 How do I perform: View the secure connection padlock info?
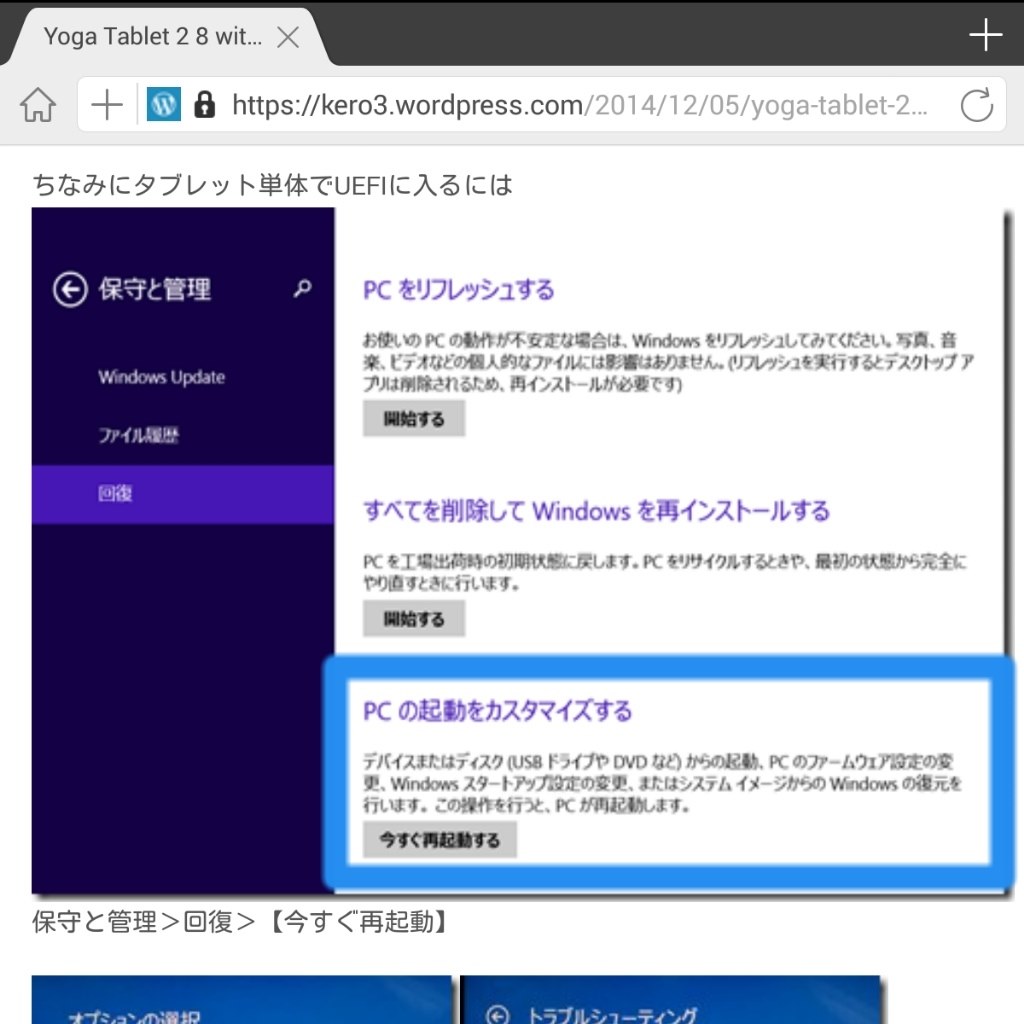pyautogui.click(x=204, y=104)
